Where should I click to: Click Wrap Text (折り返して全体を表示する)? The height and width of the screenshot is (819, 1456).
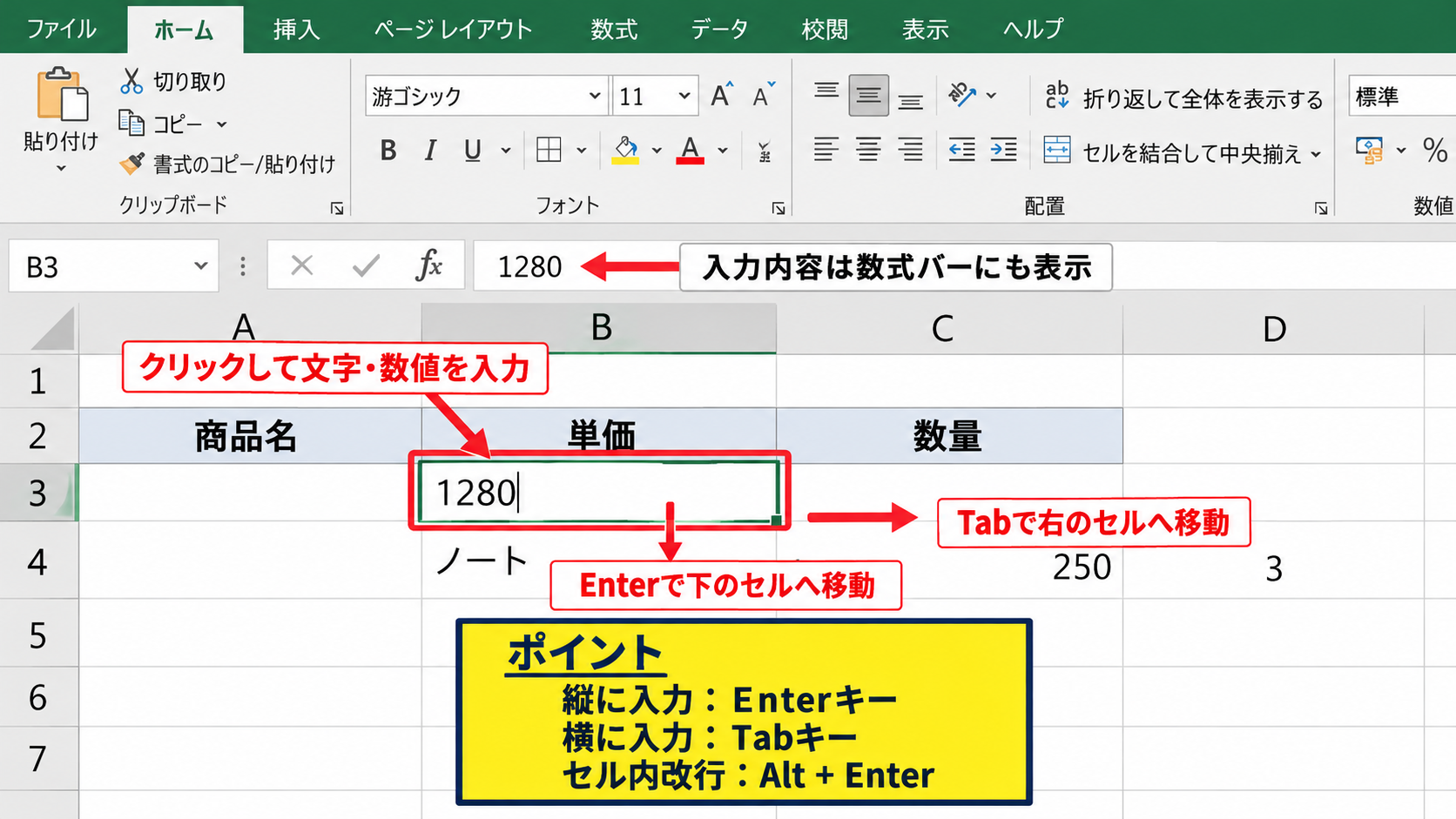tap(1183, 97)
